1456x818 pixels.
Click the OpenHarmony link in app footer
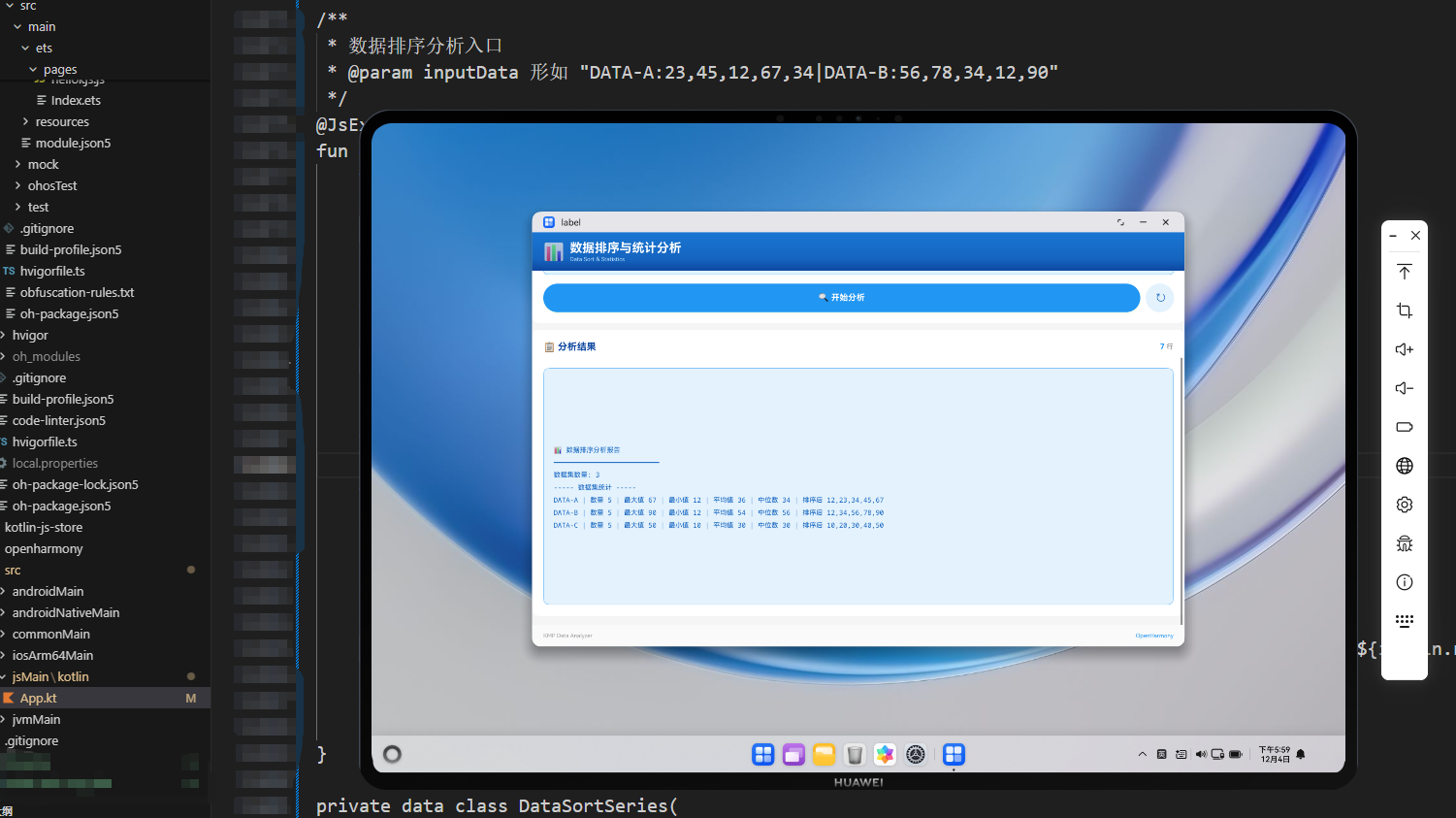1154,636
